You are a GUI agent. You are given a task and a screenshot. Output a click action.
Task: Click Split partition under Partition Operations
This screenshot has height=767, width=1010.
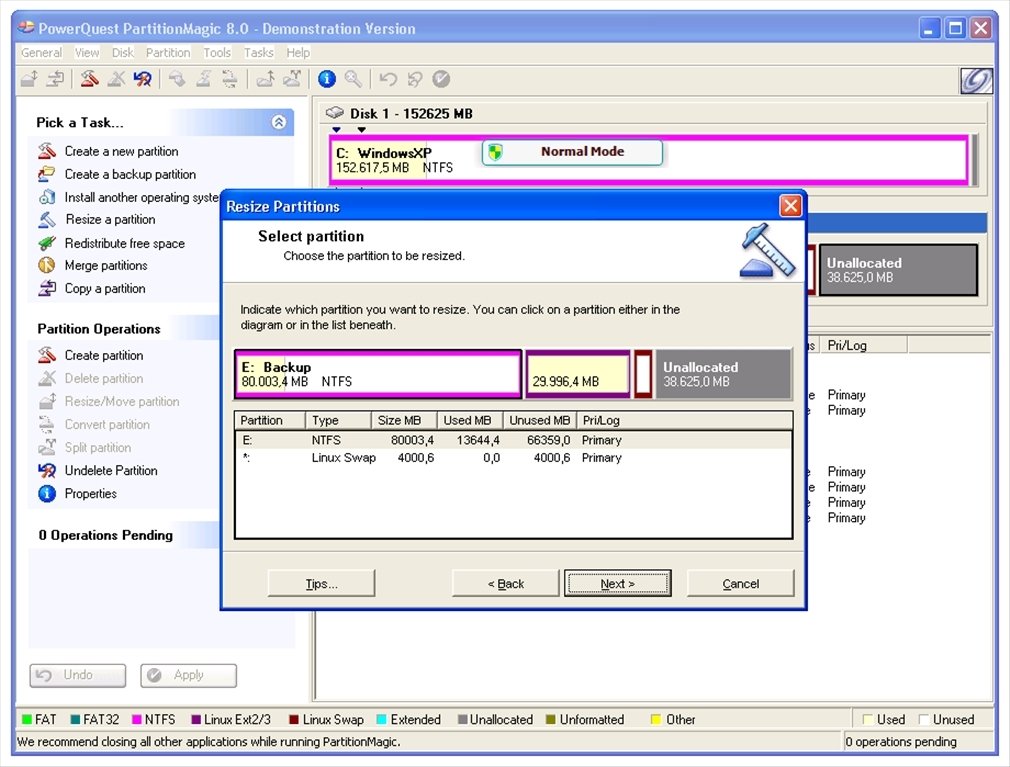(x=98, y=448)
